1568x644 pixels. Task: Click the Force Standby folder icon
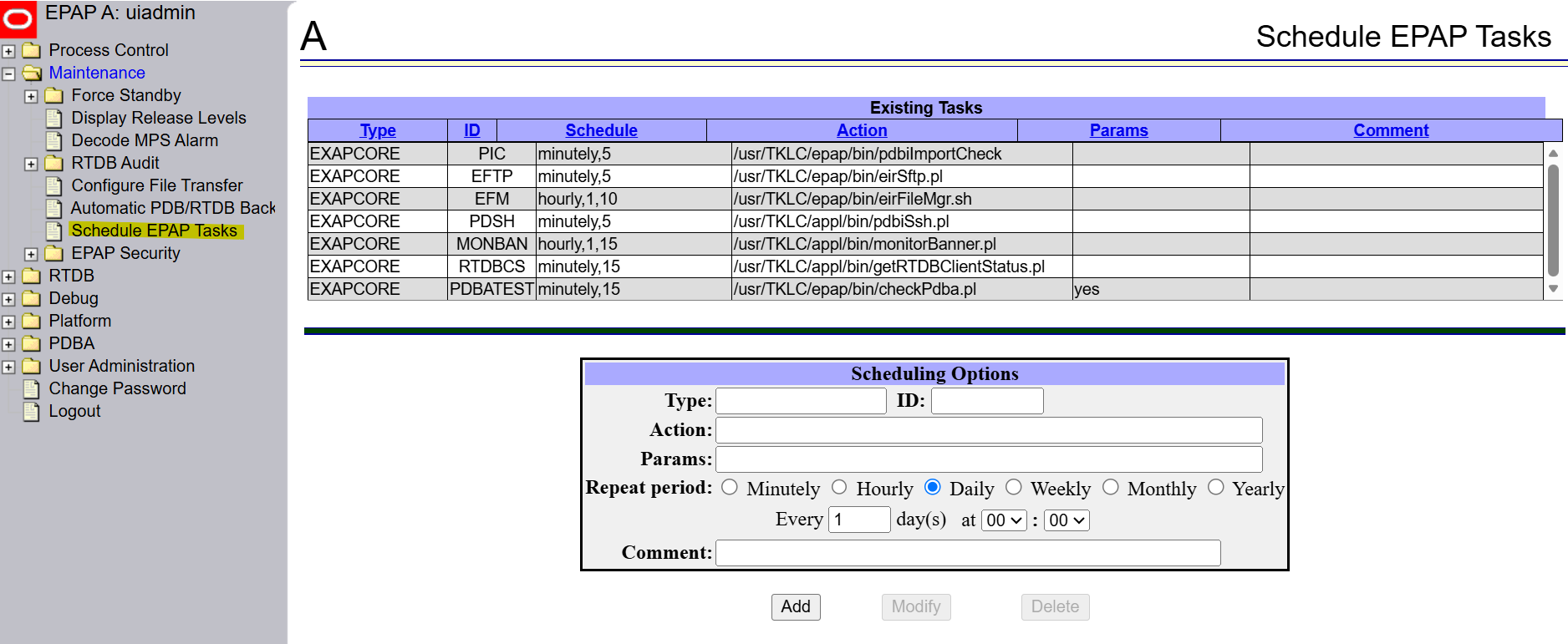click(54, 95)
